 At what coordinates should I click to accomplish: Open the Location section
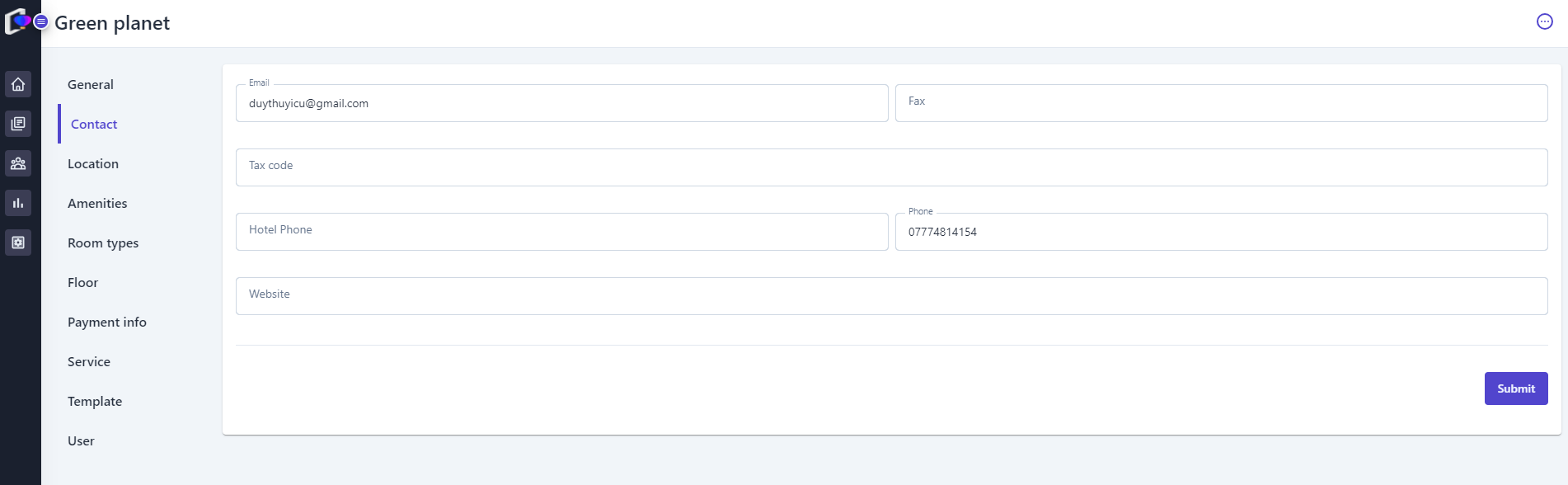tap(93, 163)
